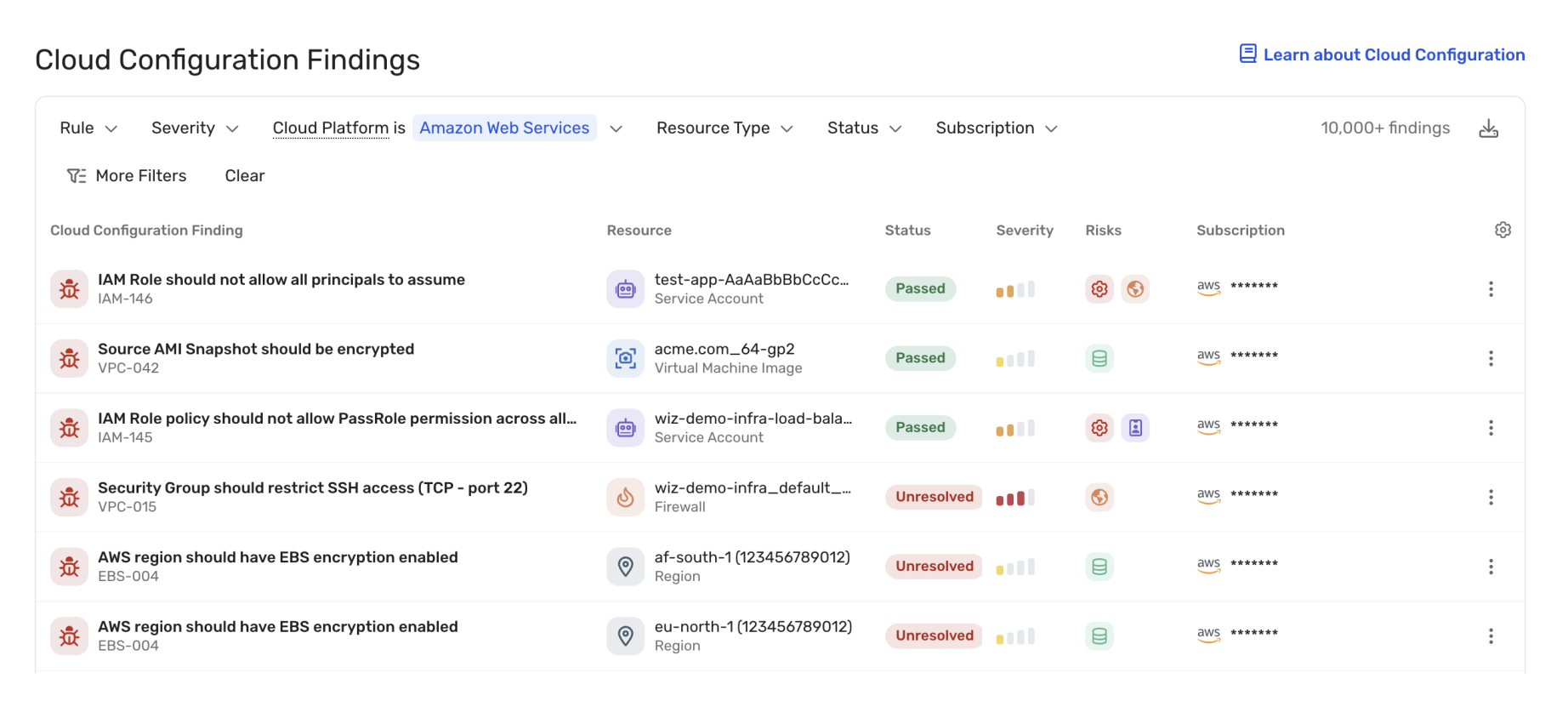
Task: Click AWS logo in VPC-015 subscription cell
Action: [x=1208, y=495]
